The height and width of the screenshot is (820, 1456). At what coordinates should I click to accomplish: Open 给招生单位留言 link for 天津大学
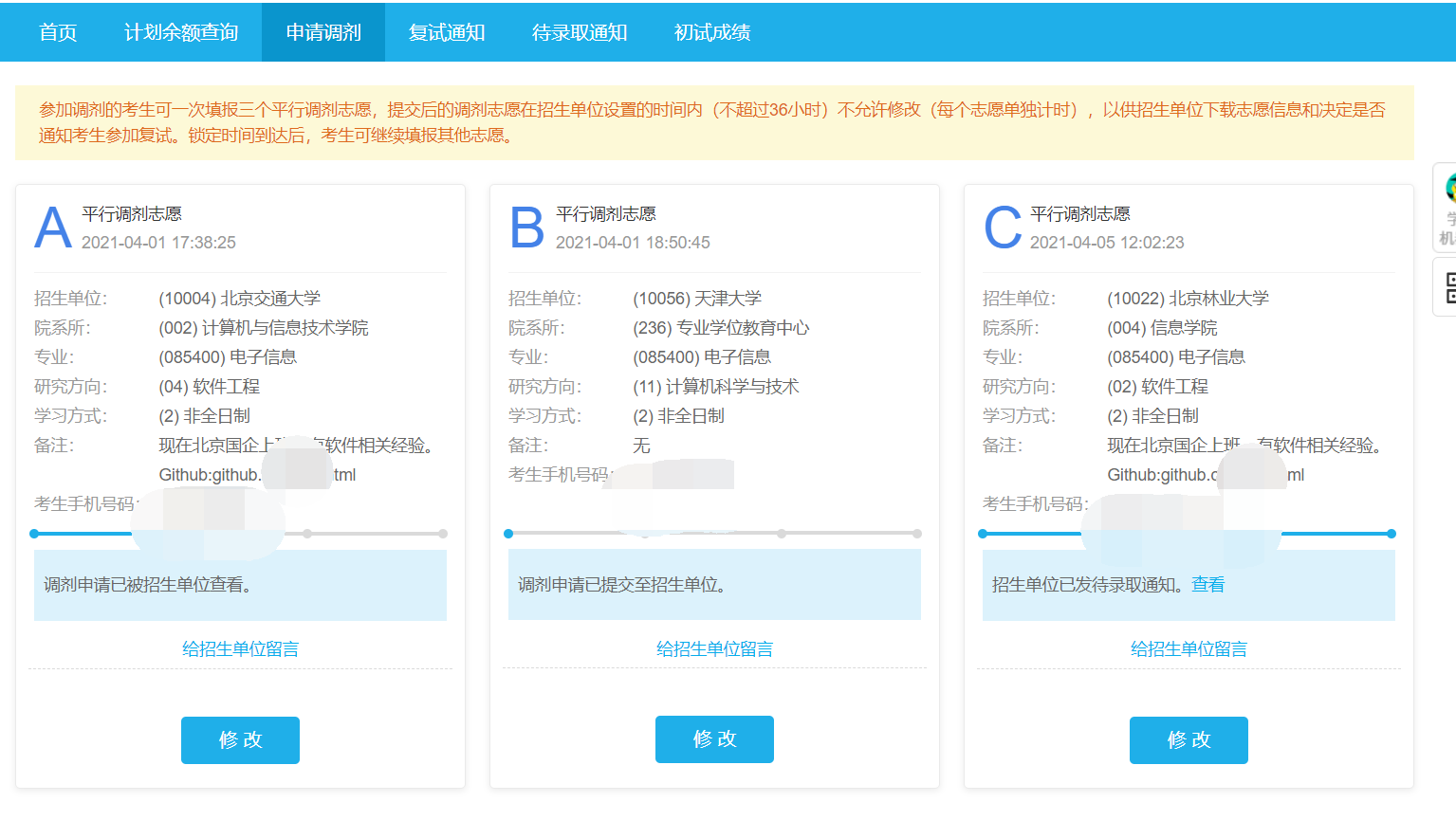pyautogui.click(x=714, y=649)
